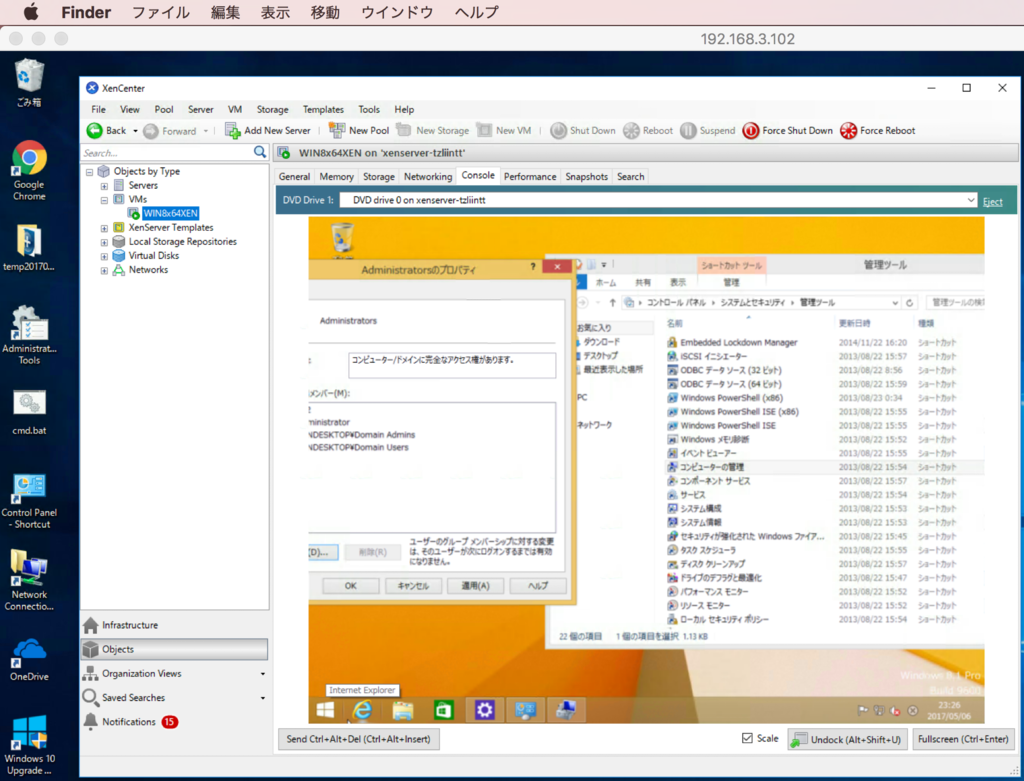Viewport: 1024px width, 781px height.
Task: Open the Organization Views dropdown arrow
Action: tap(263, 674)
